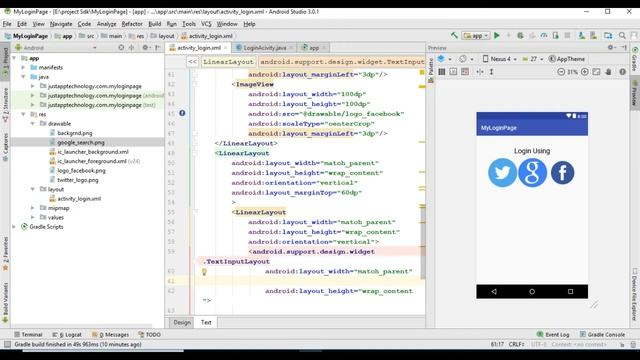Switch preview to Design view mode
The image size is (640, 360).
point(442,72)
